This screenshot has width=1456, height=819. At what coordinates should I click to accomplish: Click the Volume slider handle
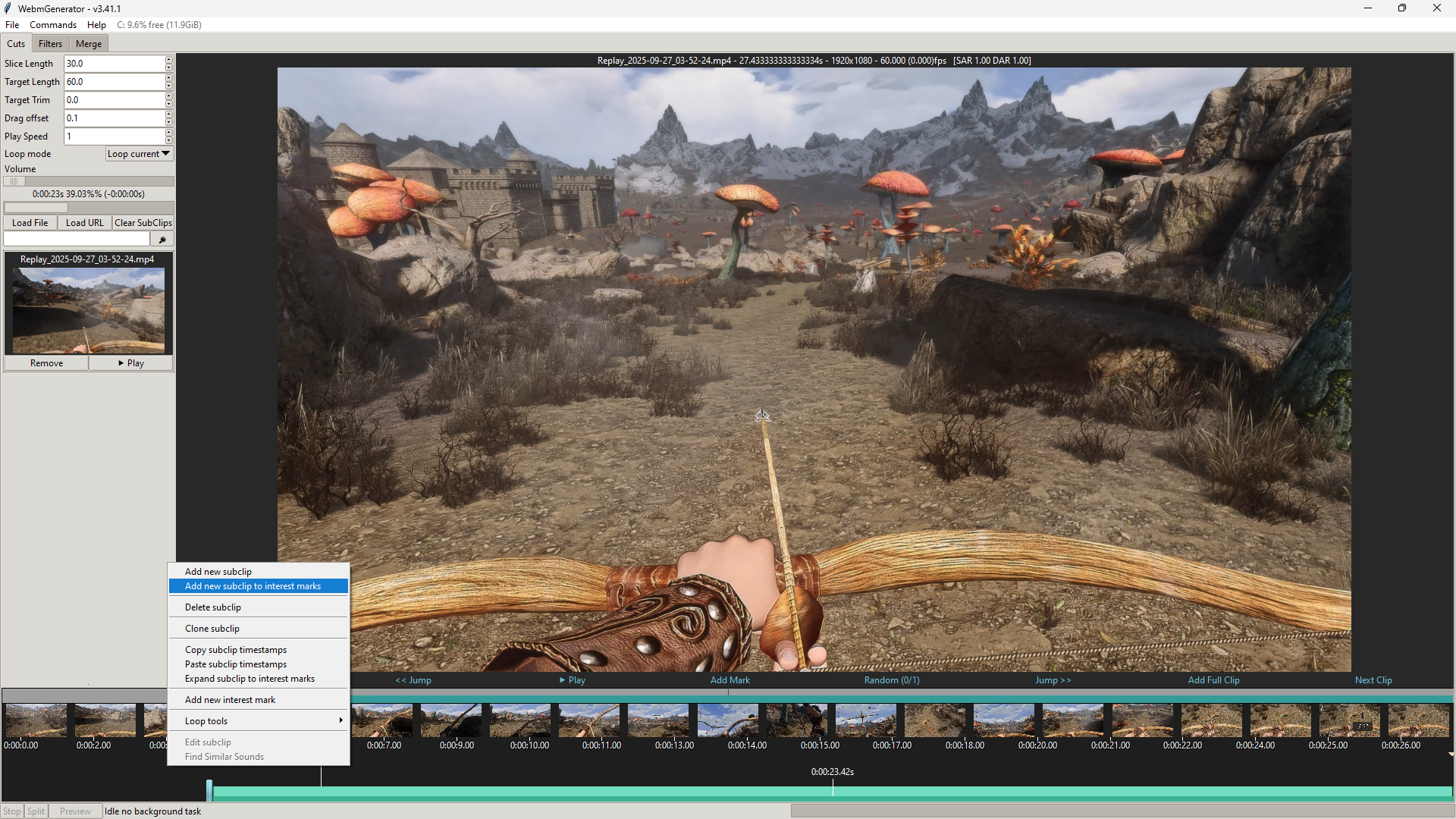pyautogui.click(x=14, y=181)
